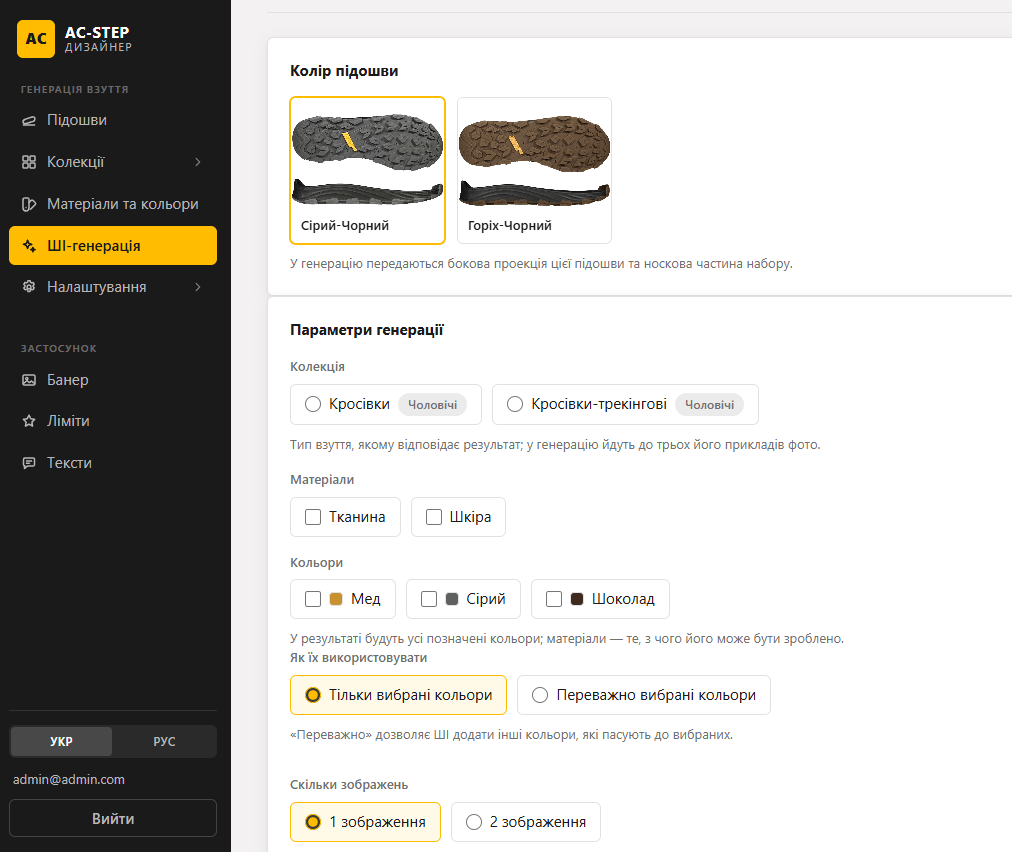Click the Колекції grid icon
Viewport: 1012px width, 852px height.
pyautogui.click(x=29, y=162)
